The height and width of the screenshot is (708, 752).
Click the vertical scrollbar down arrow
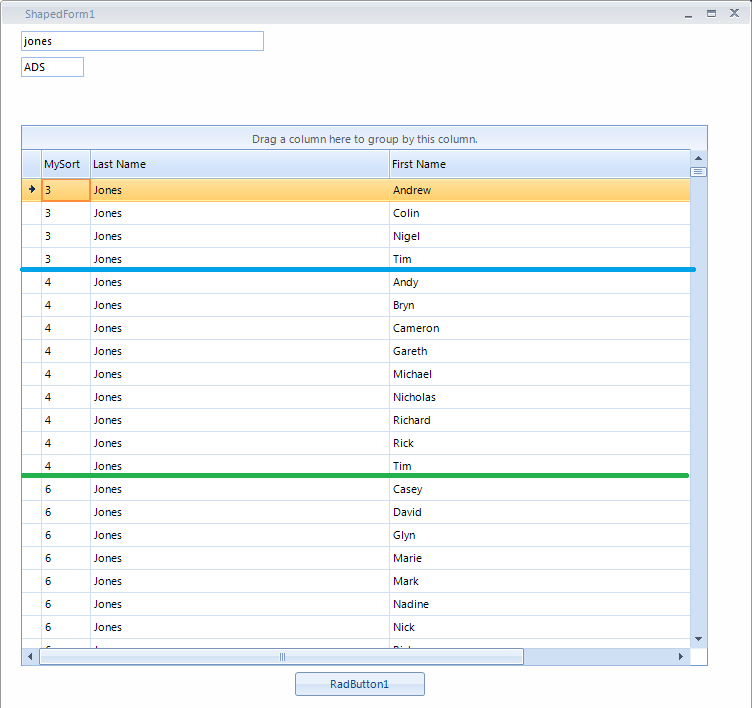pos(698,639)
